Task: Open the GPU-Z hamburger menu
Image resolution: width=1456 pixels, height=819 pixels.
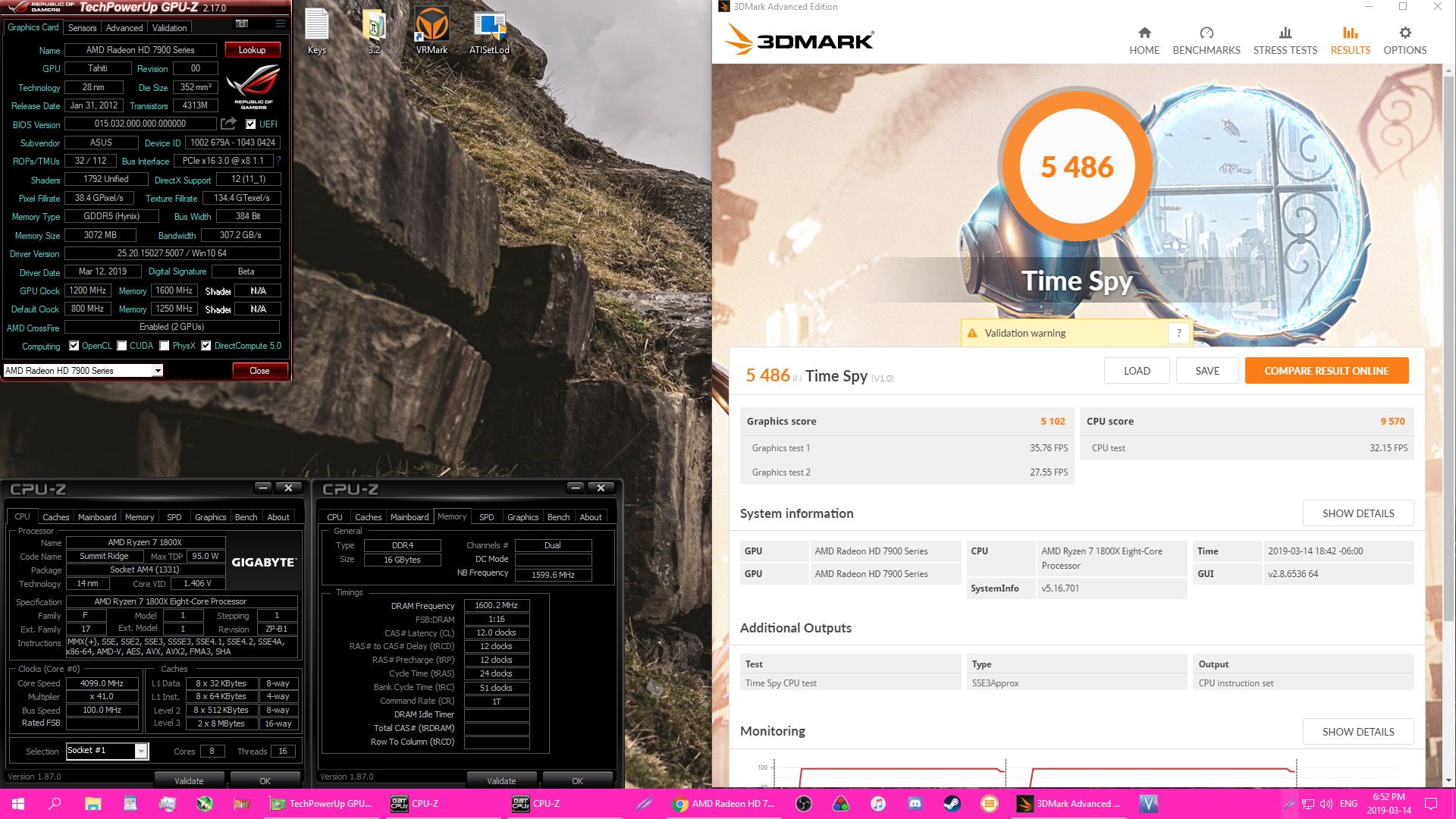Action: pos(281,24)
